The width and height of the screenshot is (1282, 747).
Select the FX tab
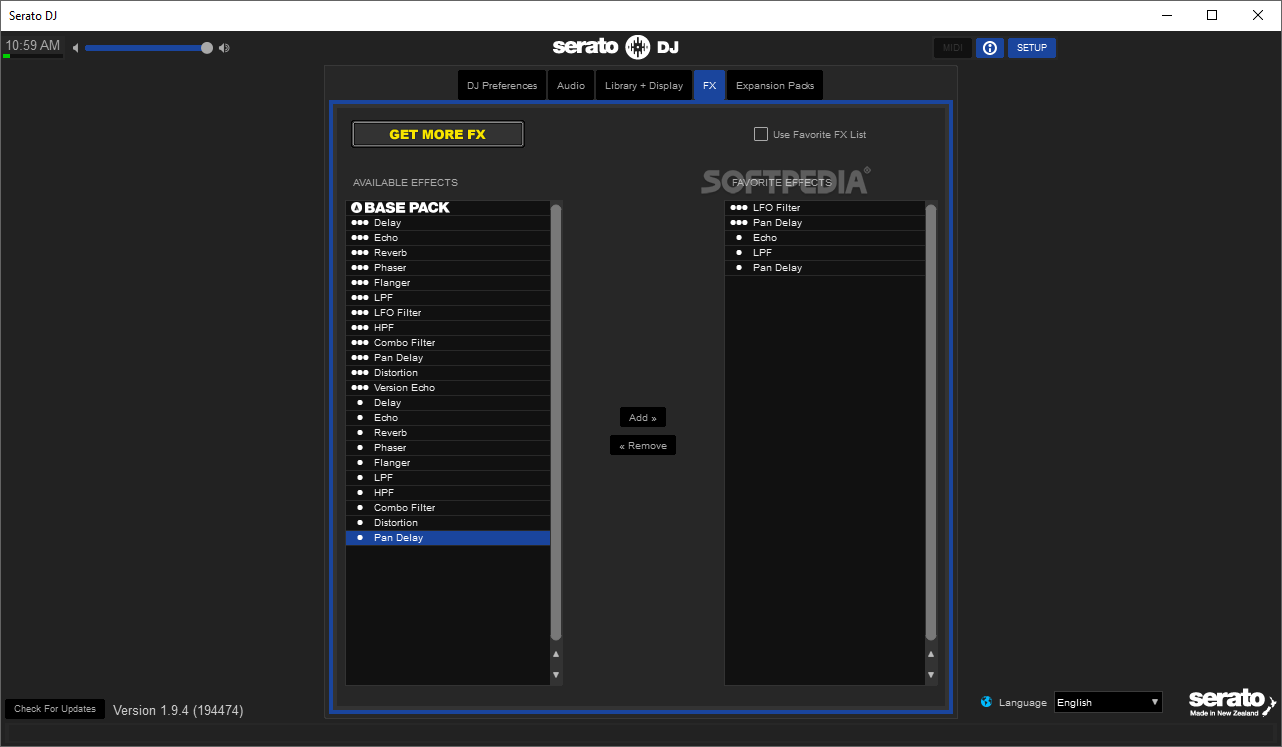coord(709,85)
